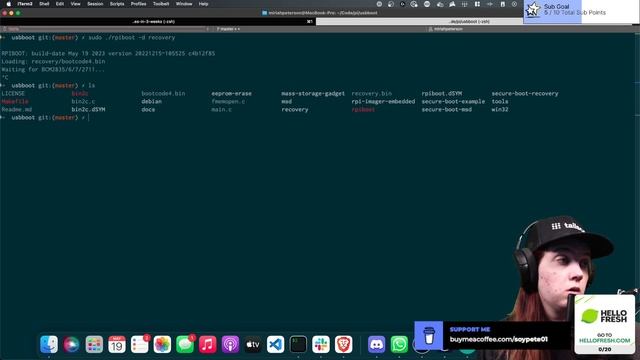Open the Podcasts app

(x=230, y=344)
